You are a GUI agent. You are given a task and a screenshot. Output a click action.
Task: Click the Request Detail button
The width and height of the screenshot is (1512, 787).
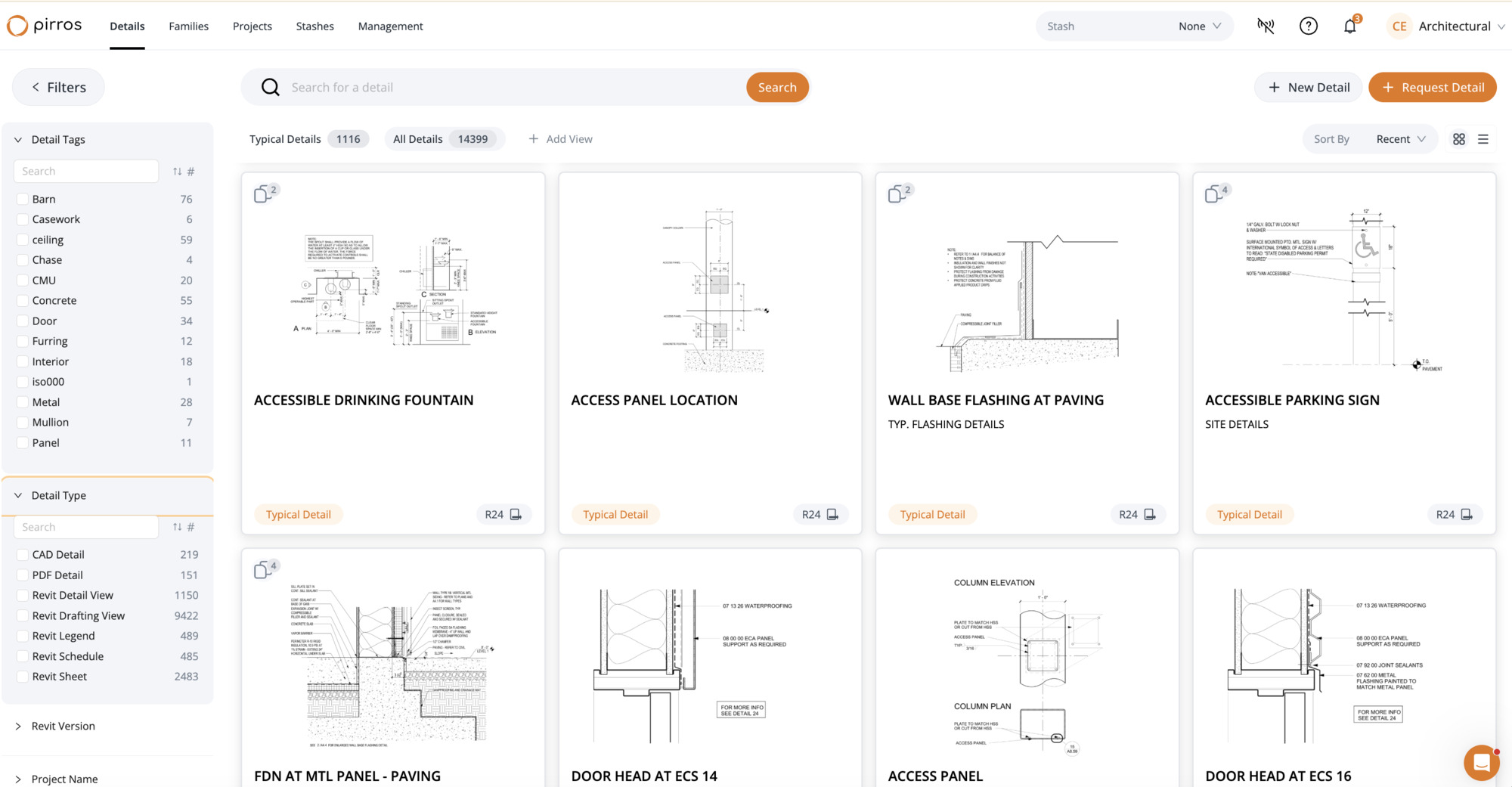1433,88
